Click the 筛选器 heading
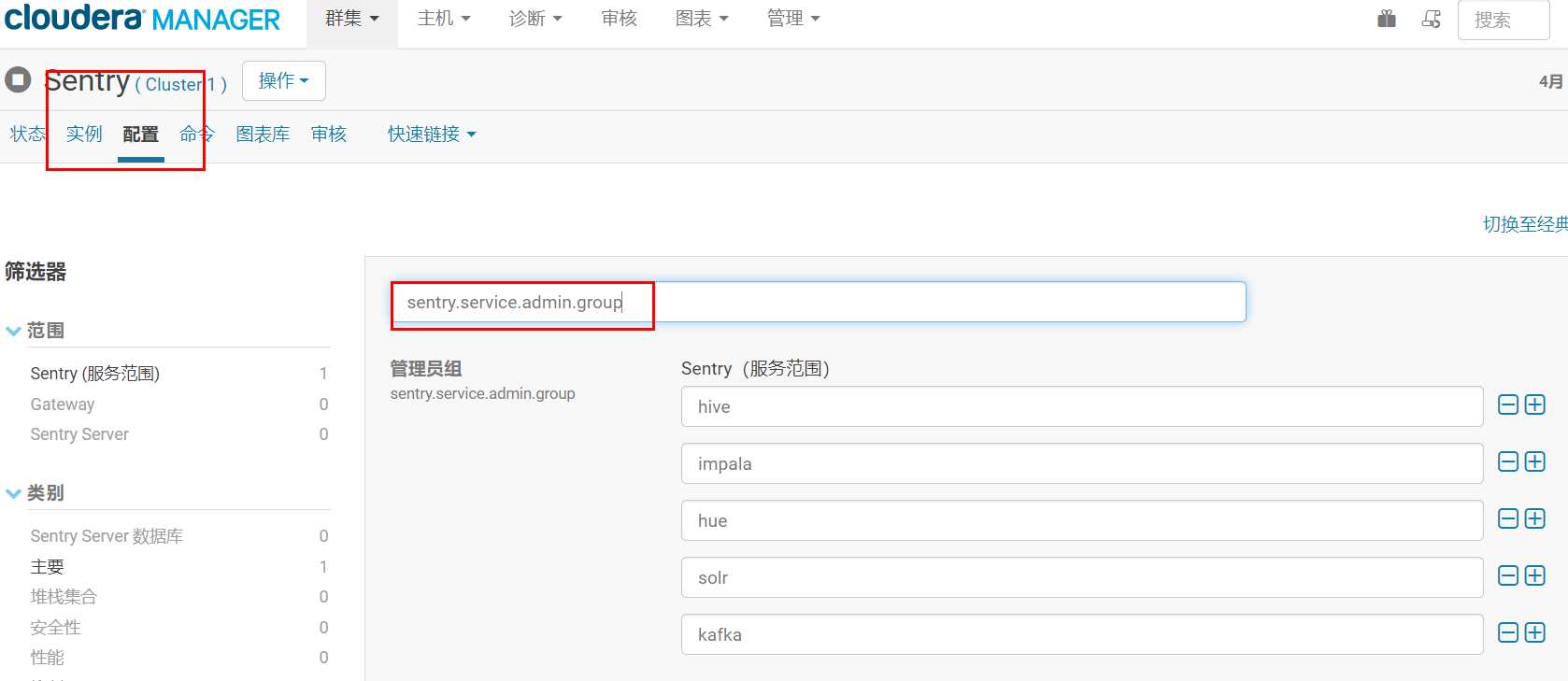Image resolution: width=1568 pixels, height=681 pixels. pos(36,272)
